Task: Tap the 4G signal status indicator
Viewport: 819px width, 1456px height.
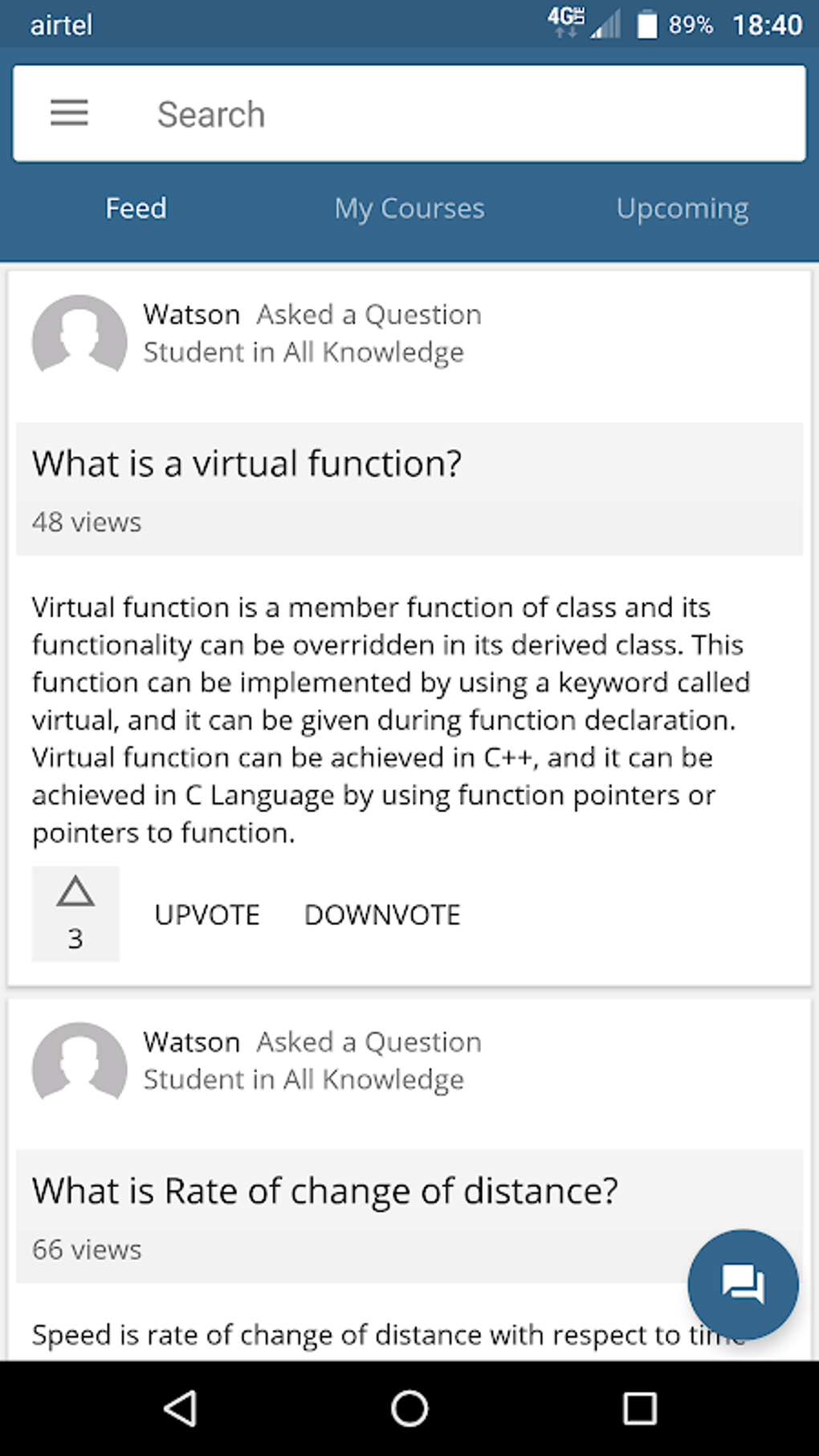Action: tap(566, 22)
